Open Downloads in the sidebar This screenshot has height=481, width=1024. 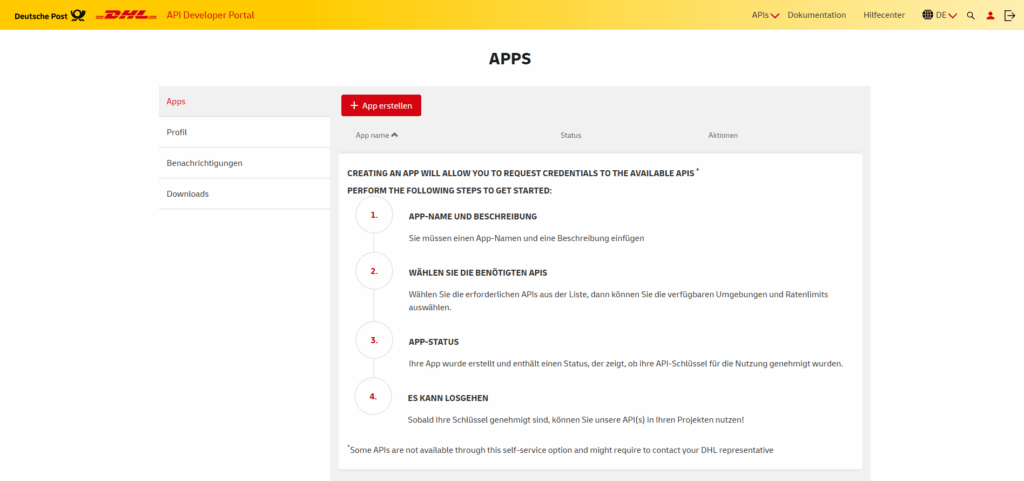(244, 194)
